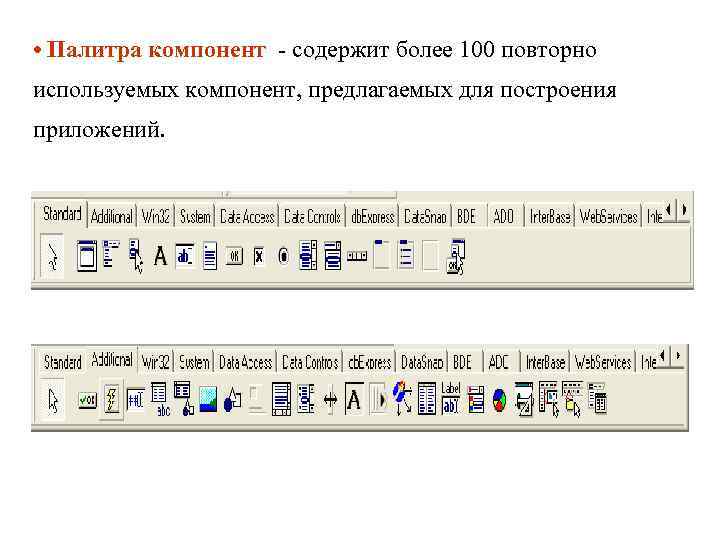Pick the CustomizeDlg component icon
Image resolution: width=720 pixels, height=540 pixels.
pyautogui.click(x=597, y=398)
